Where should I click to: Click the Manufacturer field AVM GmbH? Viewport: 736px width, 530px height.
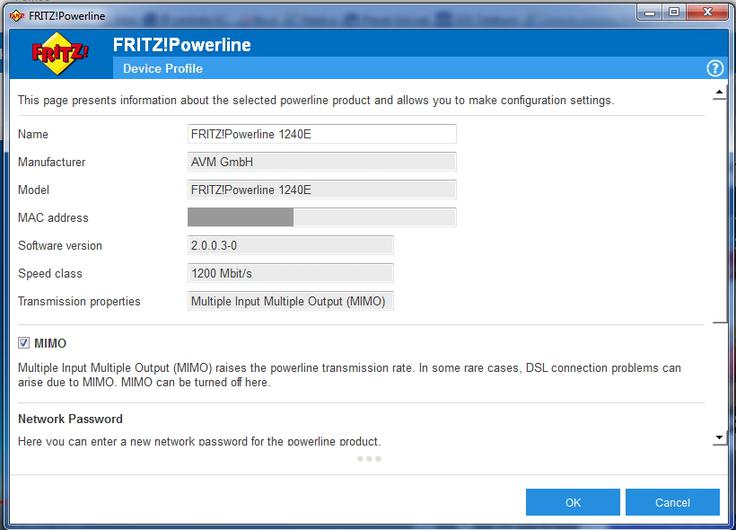click(x=322, y=162)
